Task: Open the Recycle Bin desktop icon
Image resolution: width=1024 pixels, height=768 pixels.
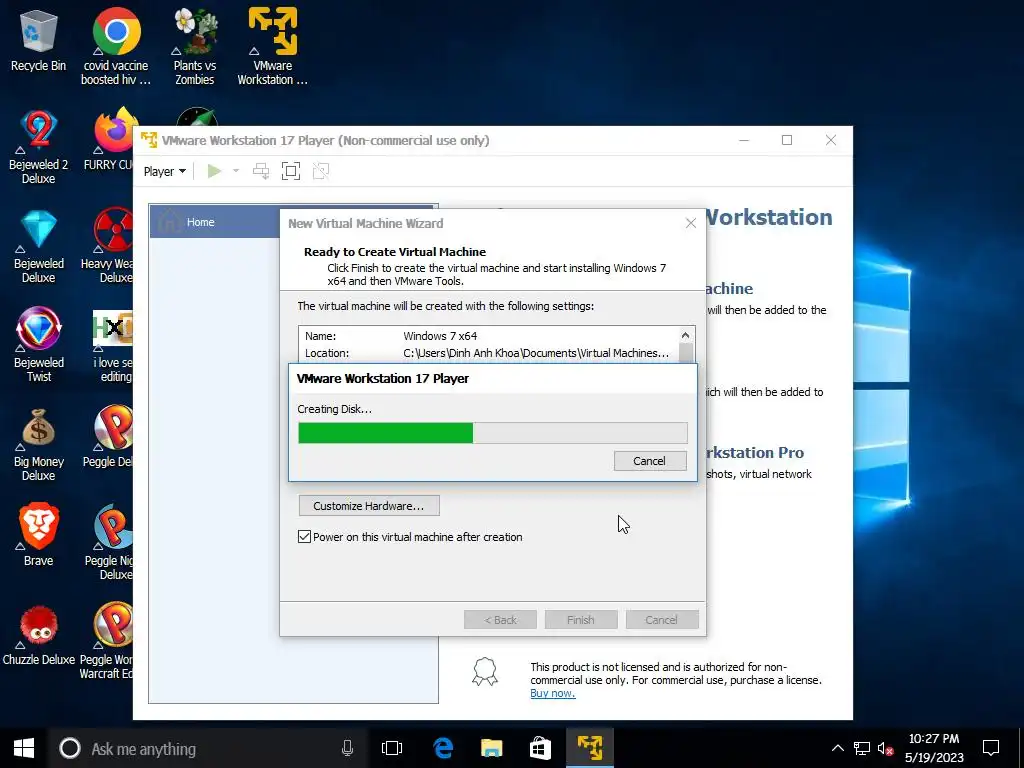Action: tap(38, 40)
